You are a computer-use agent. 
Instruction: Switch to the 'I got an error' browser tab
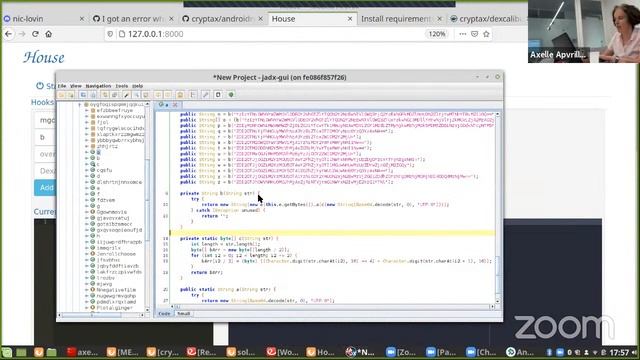coord(132,19)
